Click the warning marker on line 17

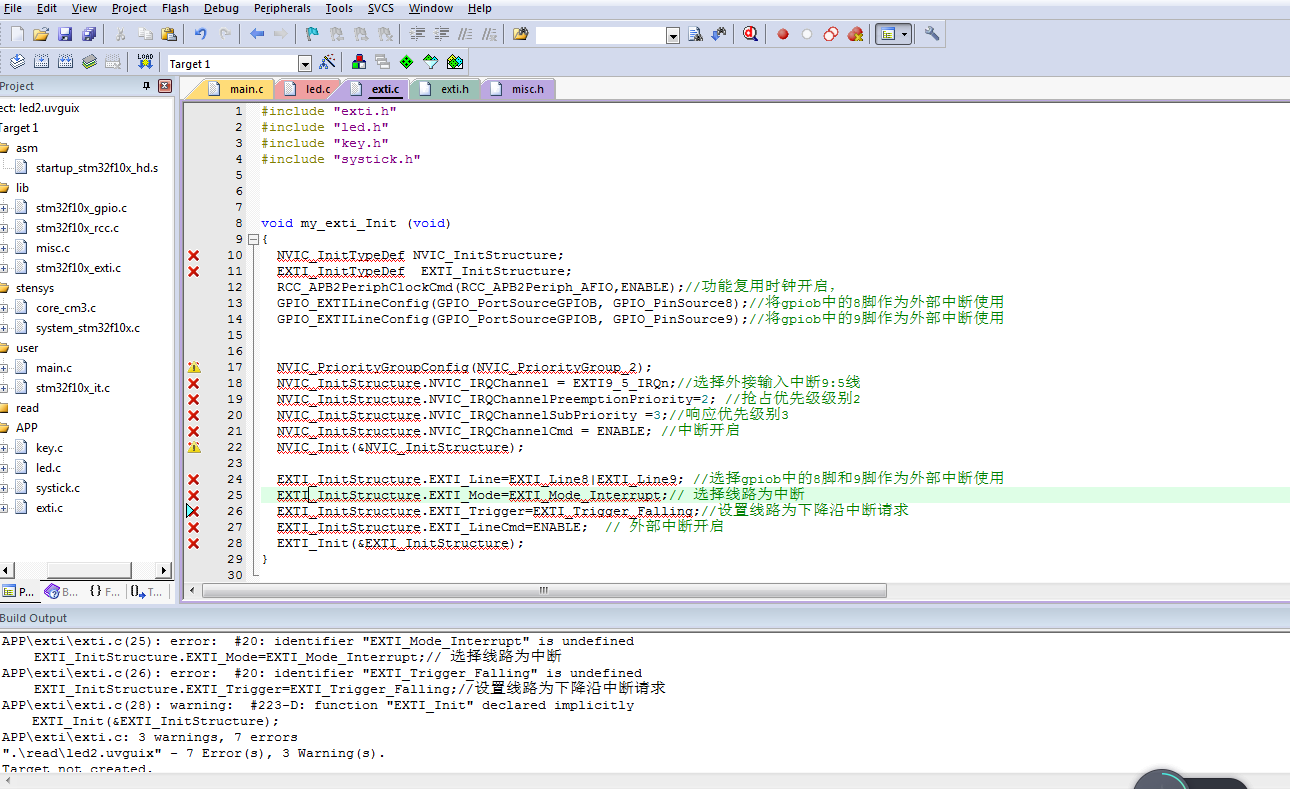[x=194, y=368]
